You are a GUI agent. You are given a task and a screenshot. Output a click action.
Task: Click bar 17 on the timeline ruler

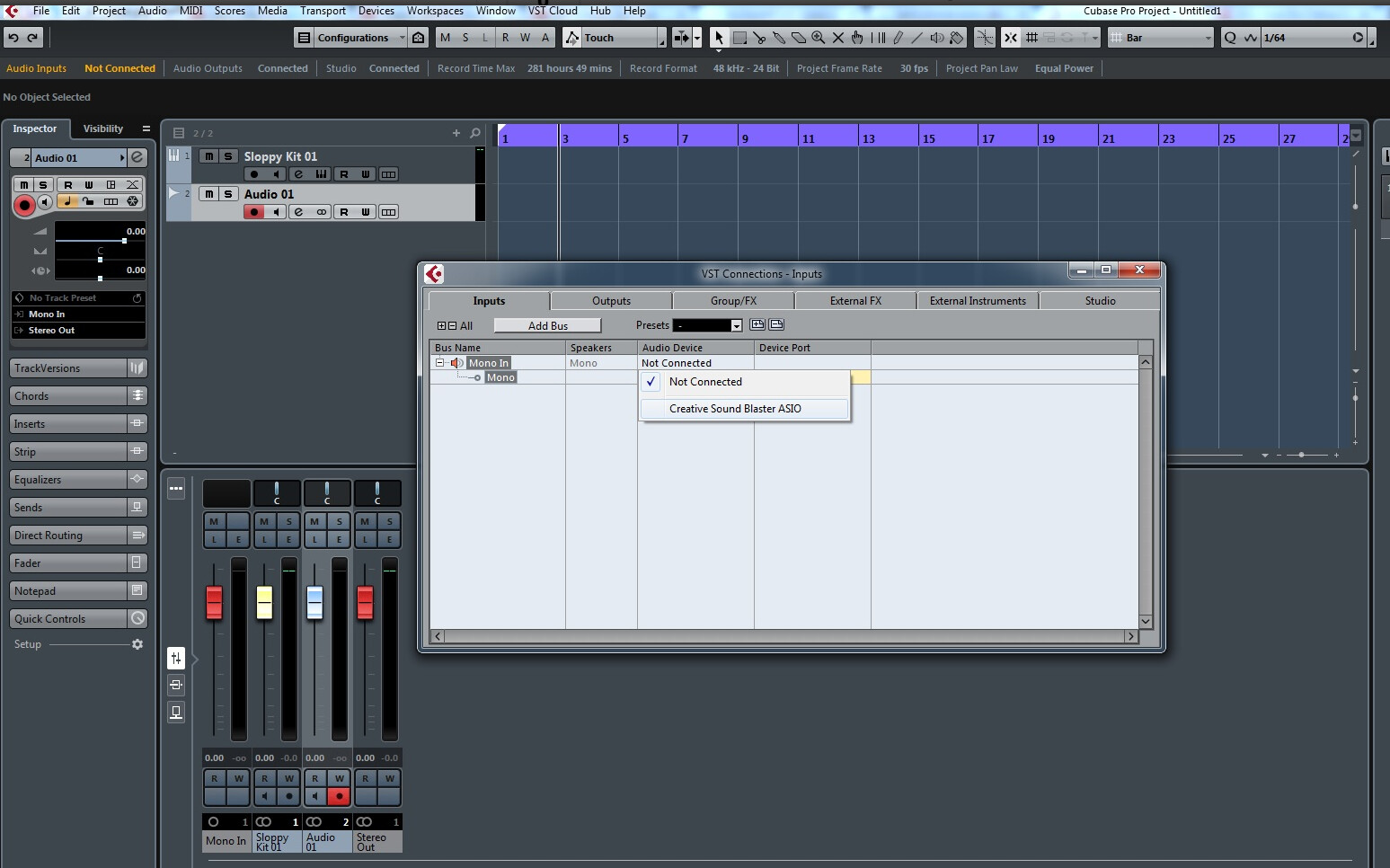(988, 138)
